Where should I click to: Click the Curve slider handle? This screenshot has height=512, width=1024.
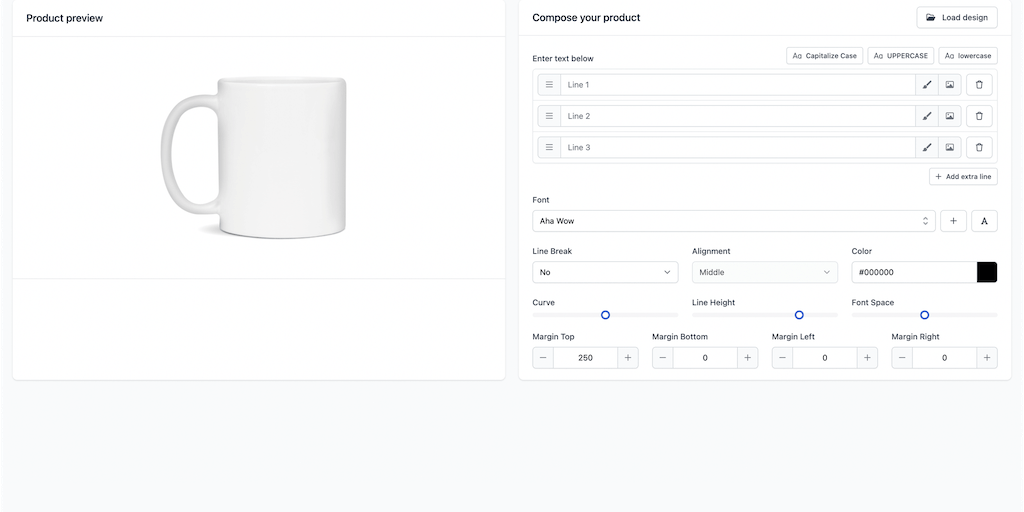pos(605,315)
